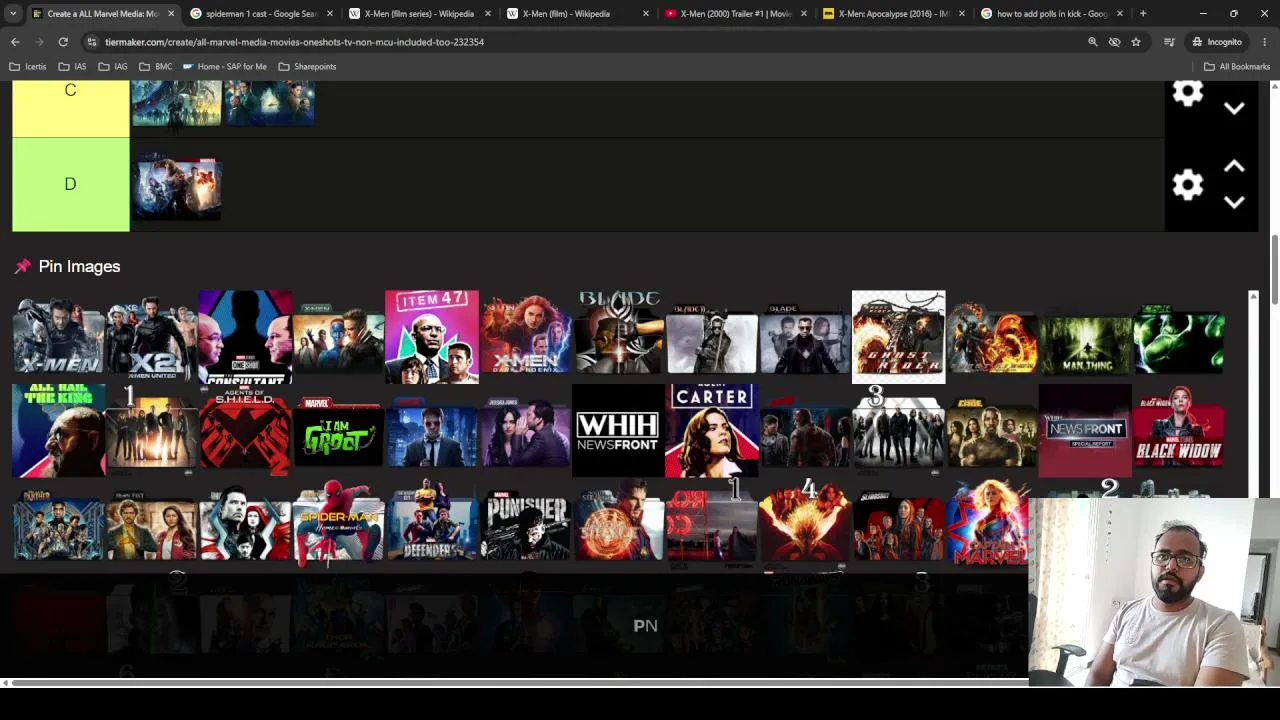Open settings gear for tier C

click(1187, 93)
